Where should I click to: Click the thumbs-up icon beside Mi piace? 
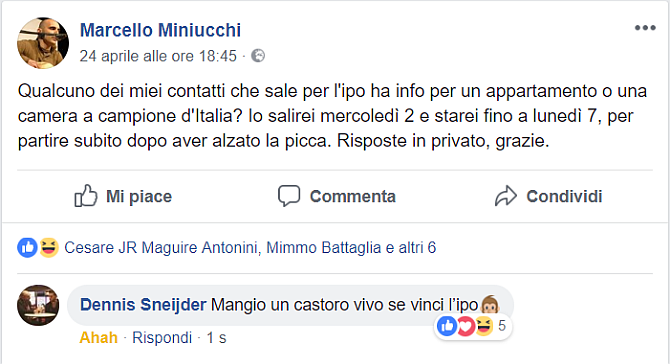point(86,196)
